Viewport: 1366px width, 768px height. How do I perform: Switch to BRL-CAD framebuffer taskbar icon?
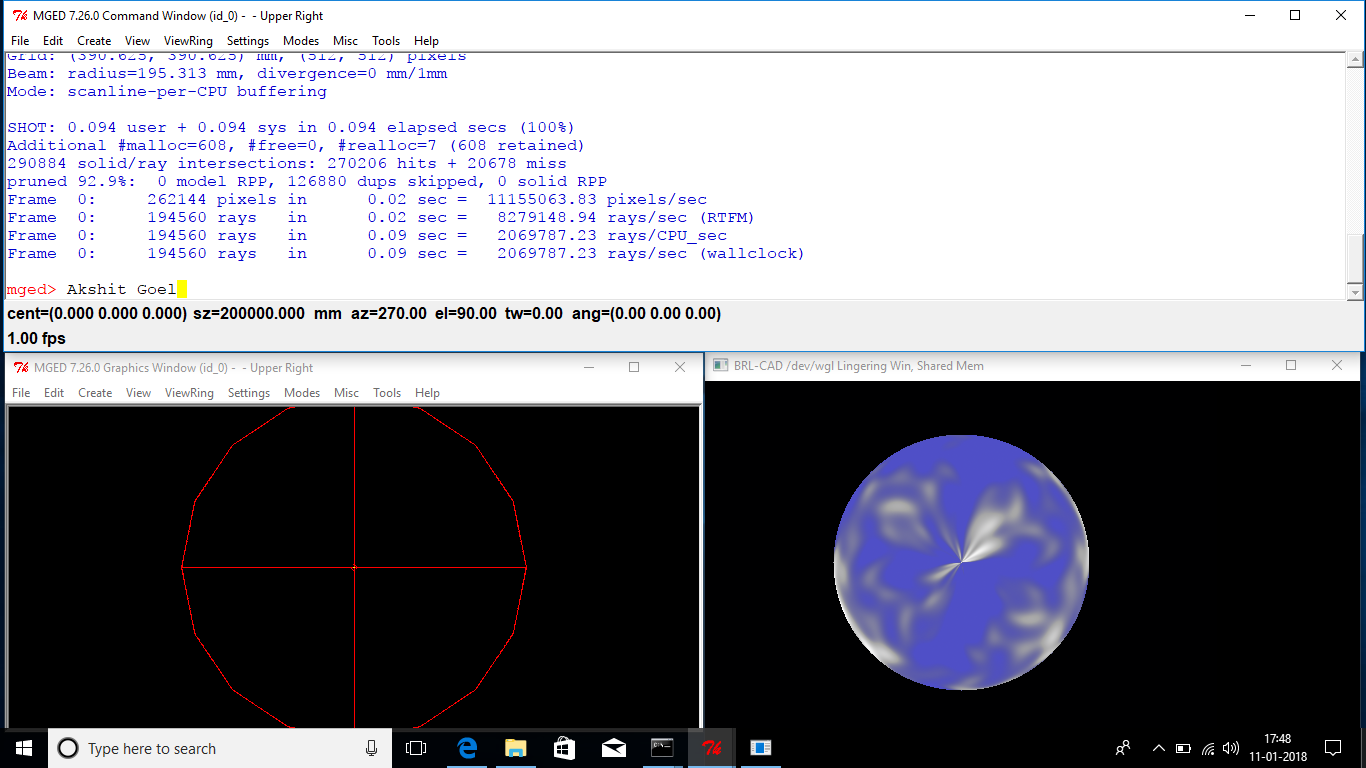tap(760, 748)
